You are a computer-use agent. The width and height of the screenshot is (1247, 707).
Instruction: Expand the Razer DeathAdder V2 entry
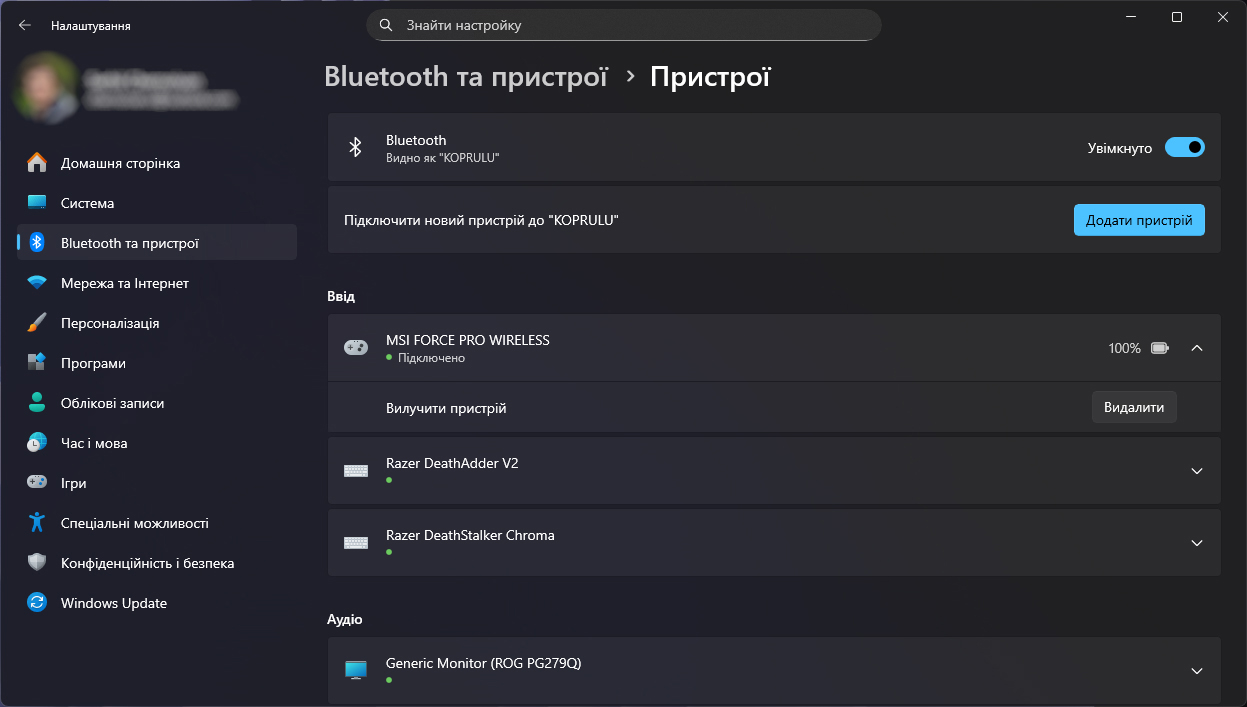(1196, 471)
